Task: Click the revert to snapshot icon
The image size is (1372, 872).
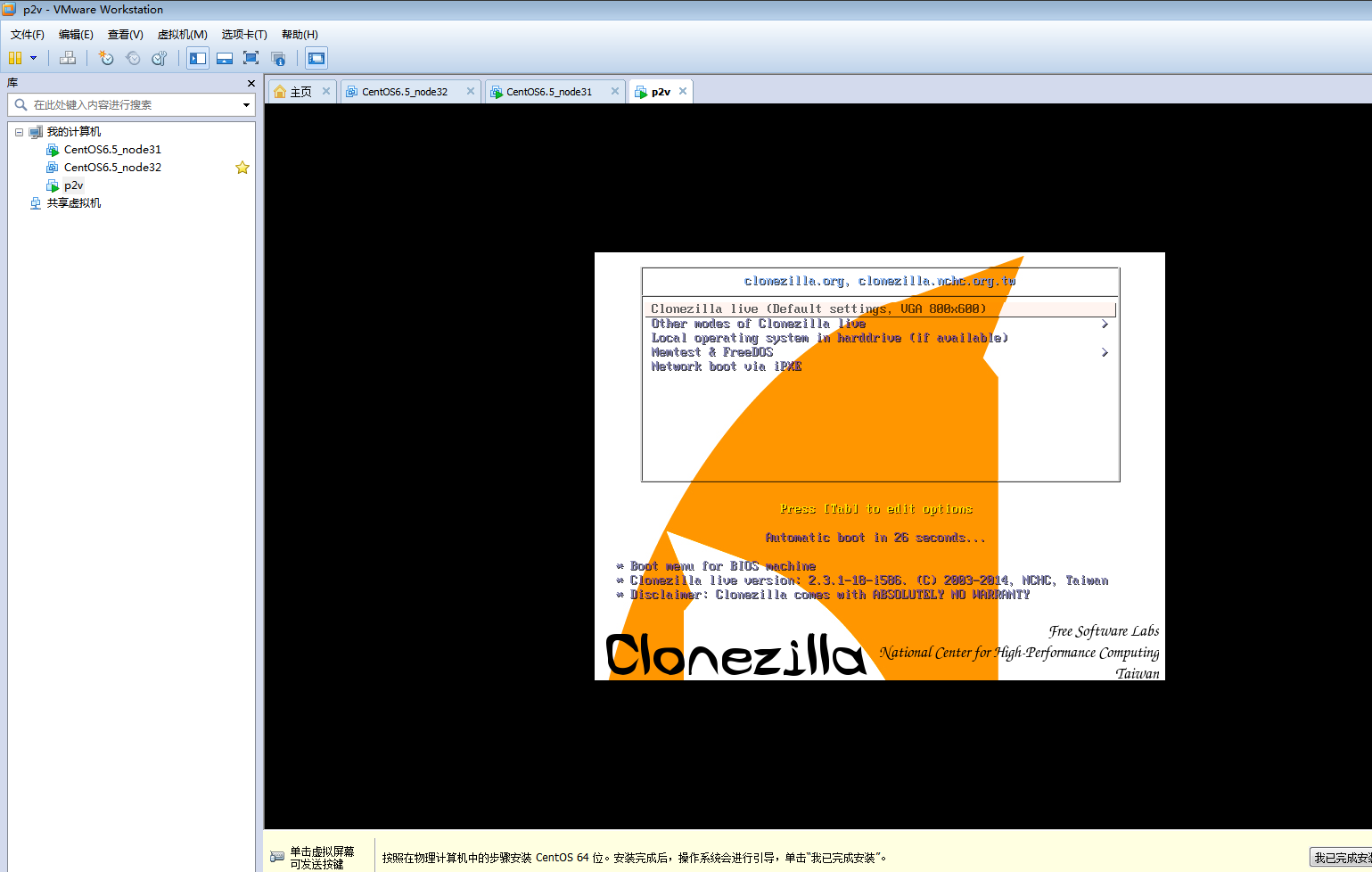Action: coord(133,58)
